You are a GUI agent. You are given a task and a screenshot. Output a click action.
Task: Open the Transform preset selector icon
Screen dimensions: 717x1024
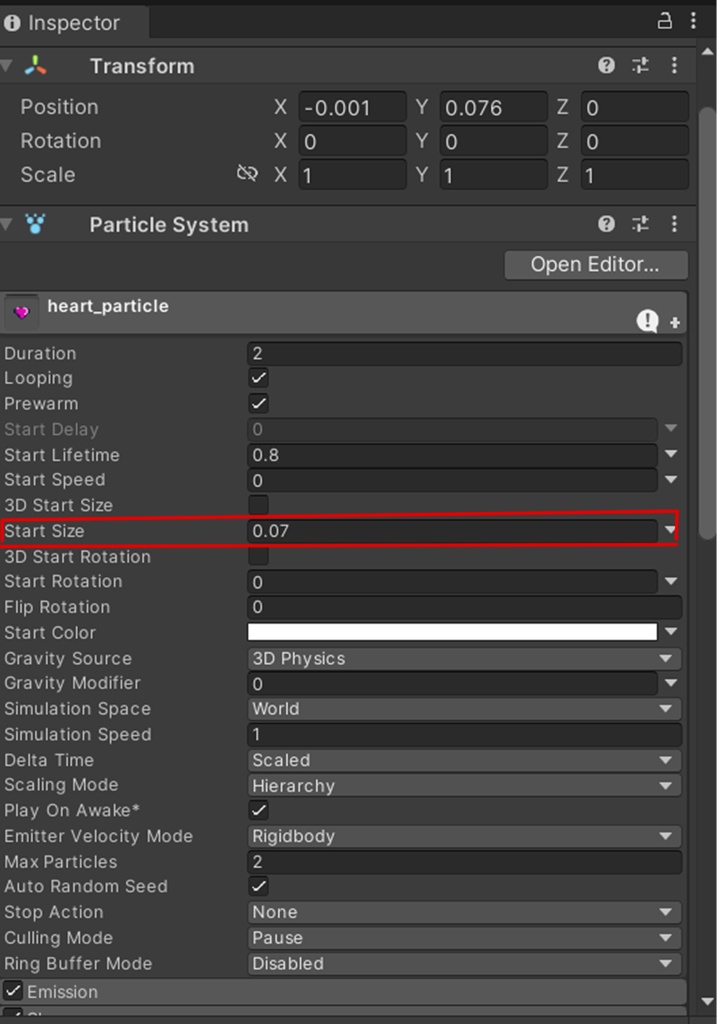click(640, 66)
